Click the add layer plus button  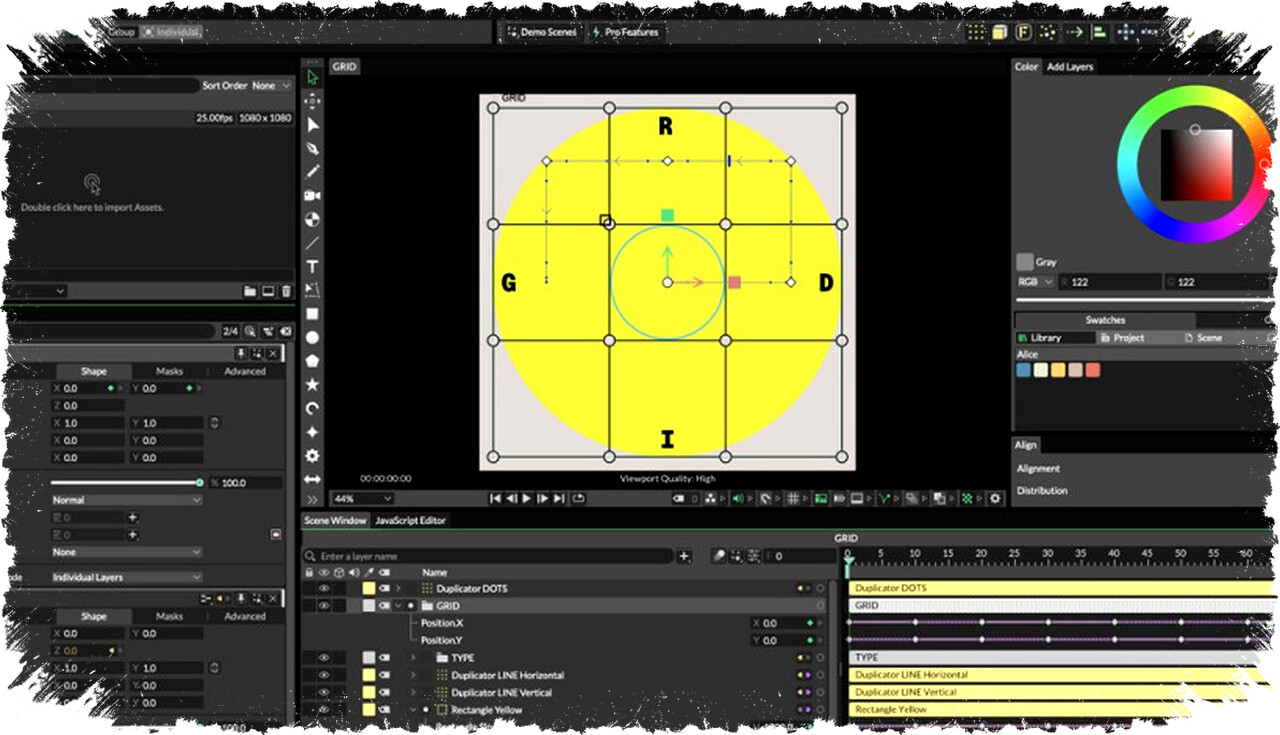tap(684, 556)
